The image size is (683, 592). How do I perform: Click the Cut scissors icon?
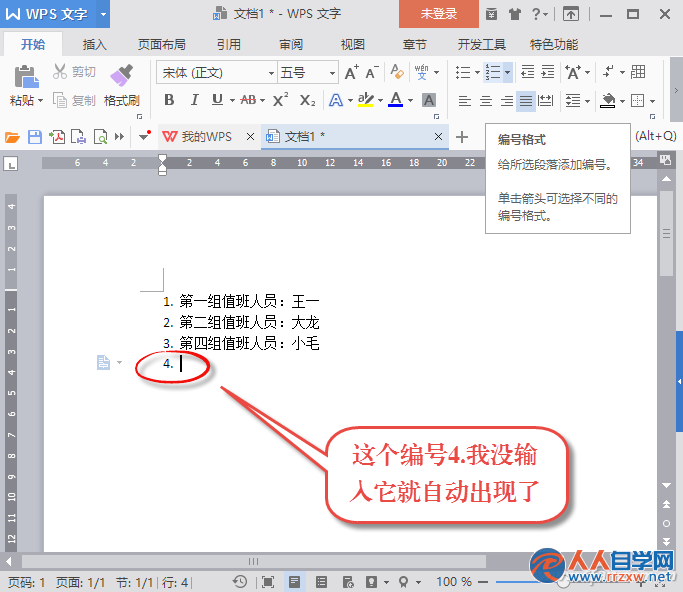[x=60, y=71]
